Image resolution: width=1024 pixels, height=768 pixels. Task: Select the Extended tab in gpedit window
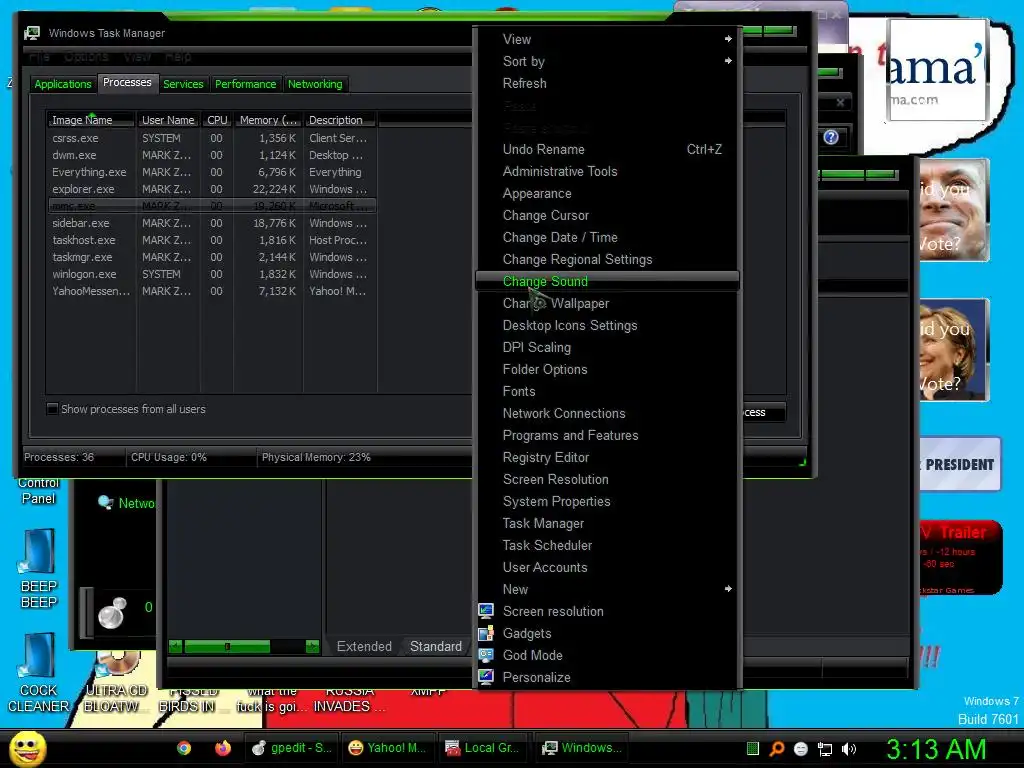click(x=364, y=647)
